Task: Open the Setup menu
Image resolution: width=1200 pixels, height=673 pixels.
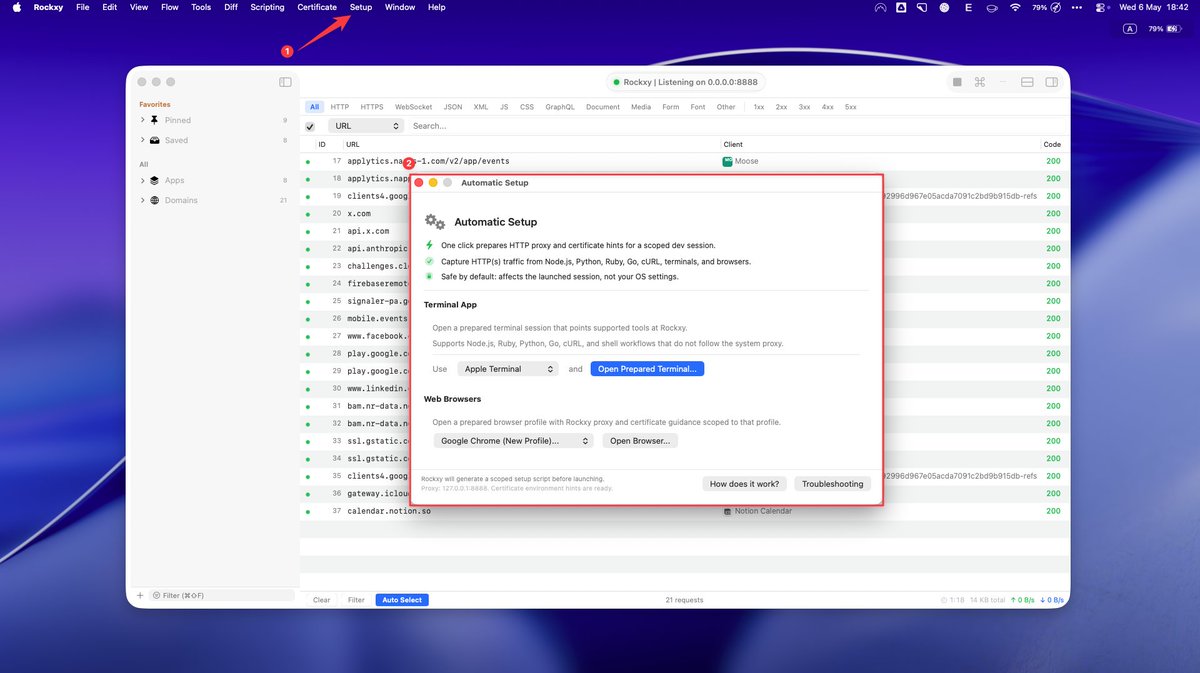Action: pos(361,7)
